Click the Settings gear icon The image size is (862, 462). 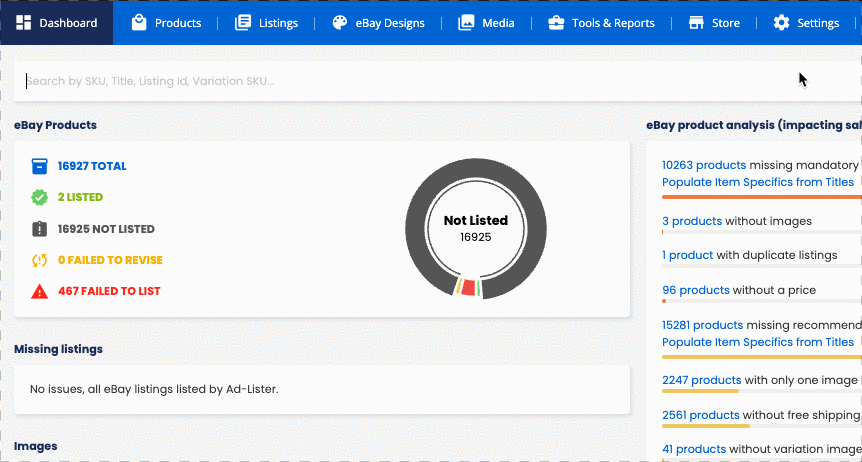[781, 23]
